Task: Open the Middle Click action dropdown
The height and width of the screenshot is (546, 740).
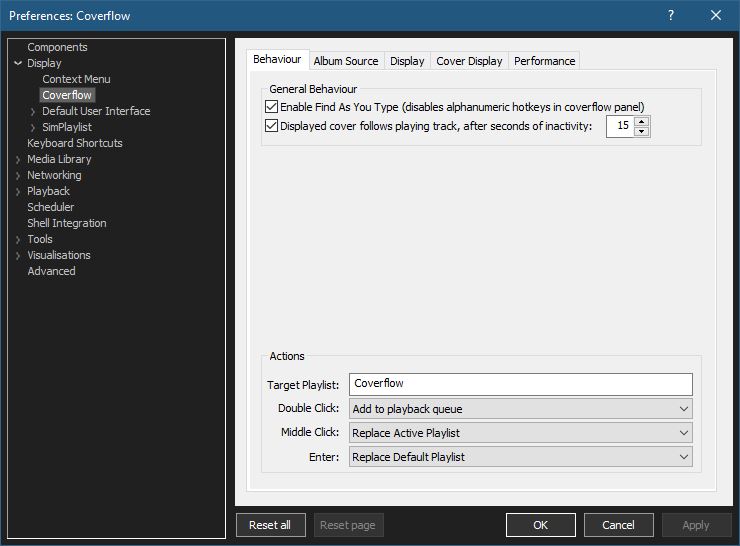Action: (x=520, y=433)
